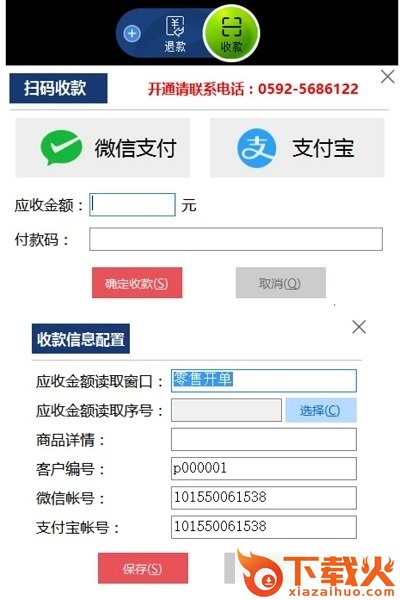
Task: Confirm payment with 确定收款(S) button
Action: (x=137, y=283)
